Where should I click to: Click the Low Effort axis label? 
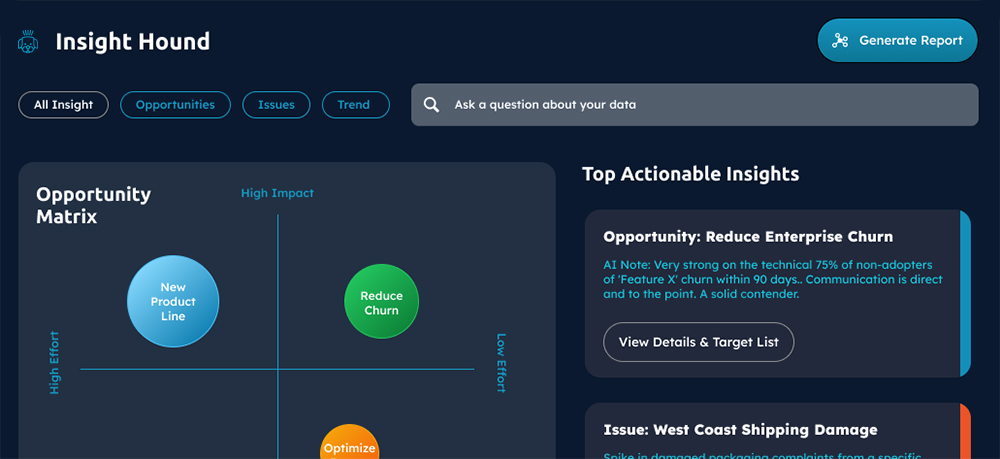point(501,363)
